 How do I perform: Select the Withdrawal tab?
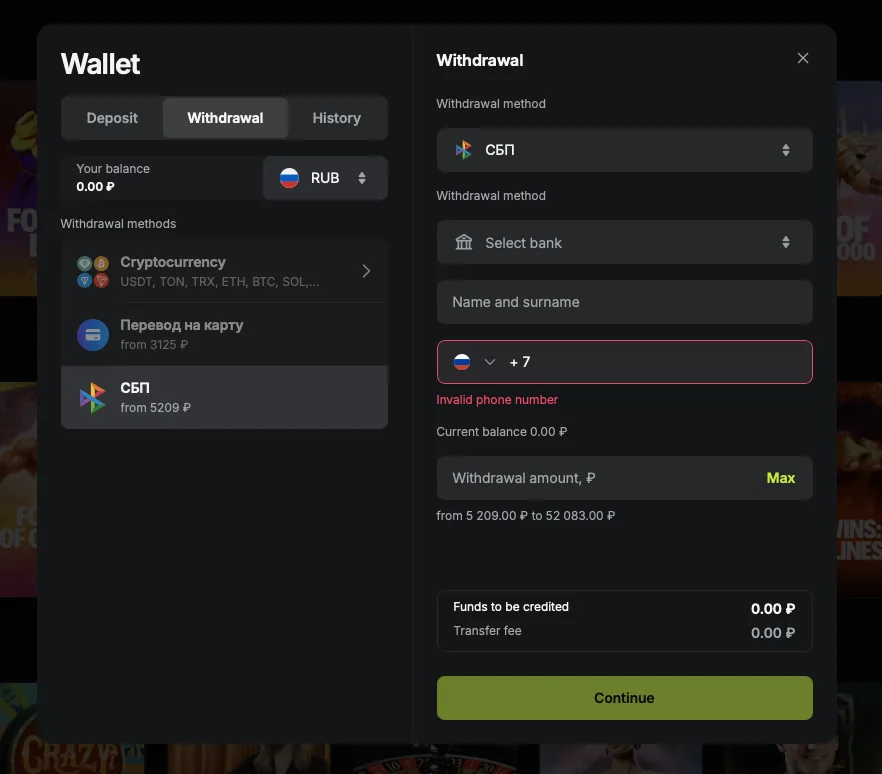pos(225,118)
